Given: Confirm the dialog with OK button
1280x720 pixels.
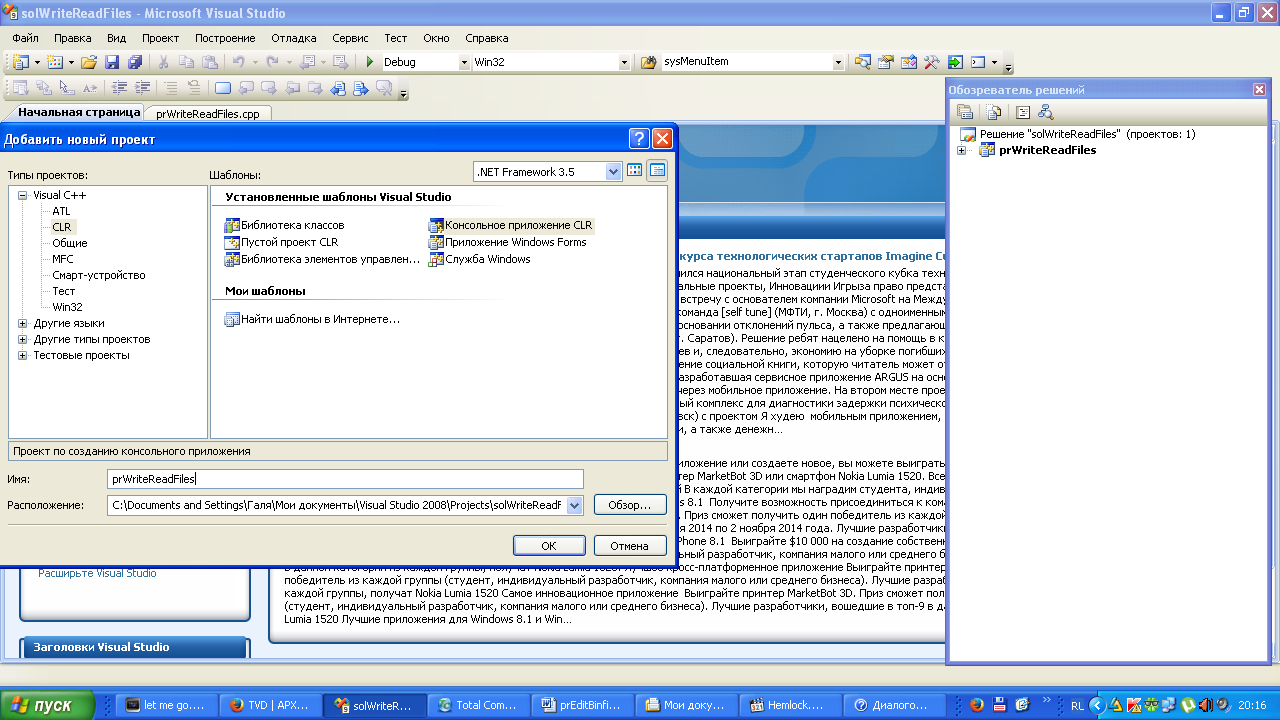Looking at the screenshot, I should (549, 545).
